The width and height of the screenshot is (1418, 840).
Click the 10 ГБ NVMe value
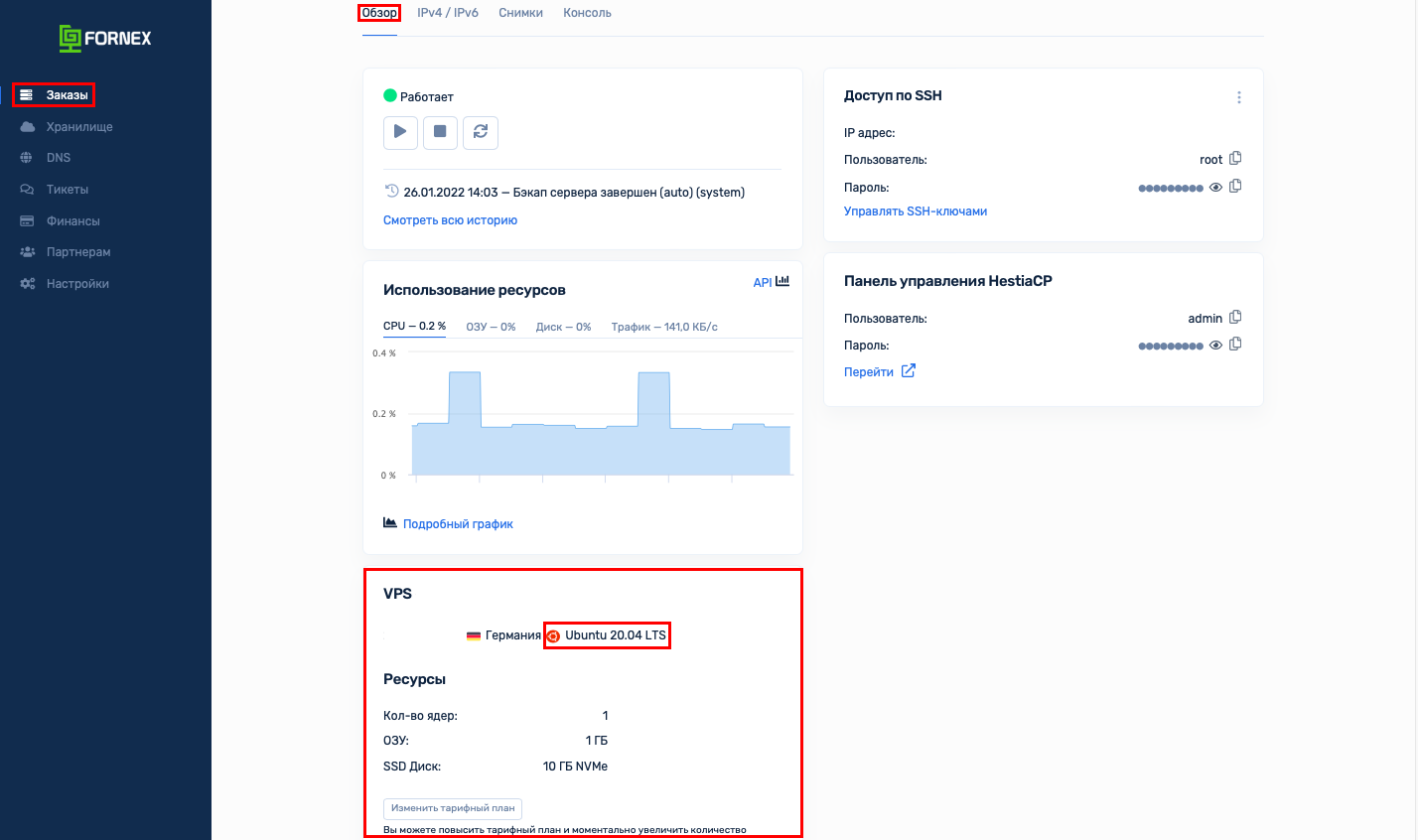575,767
